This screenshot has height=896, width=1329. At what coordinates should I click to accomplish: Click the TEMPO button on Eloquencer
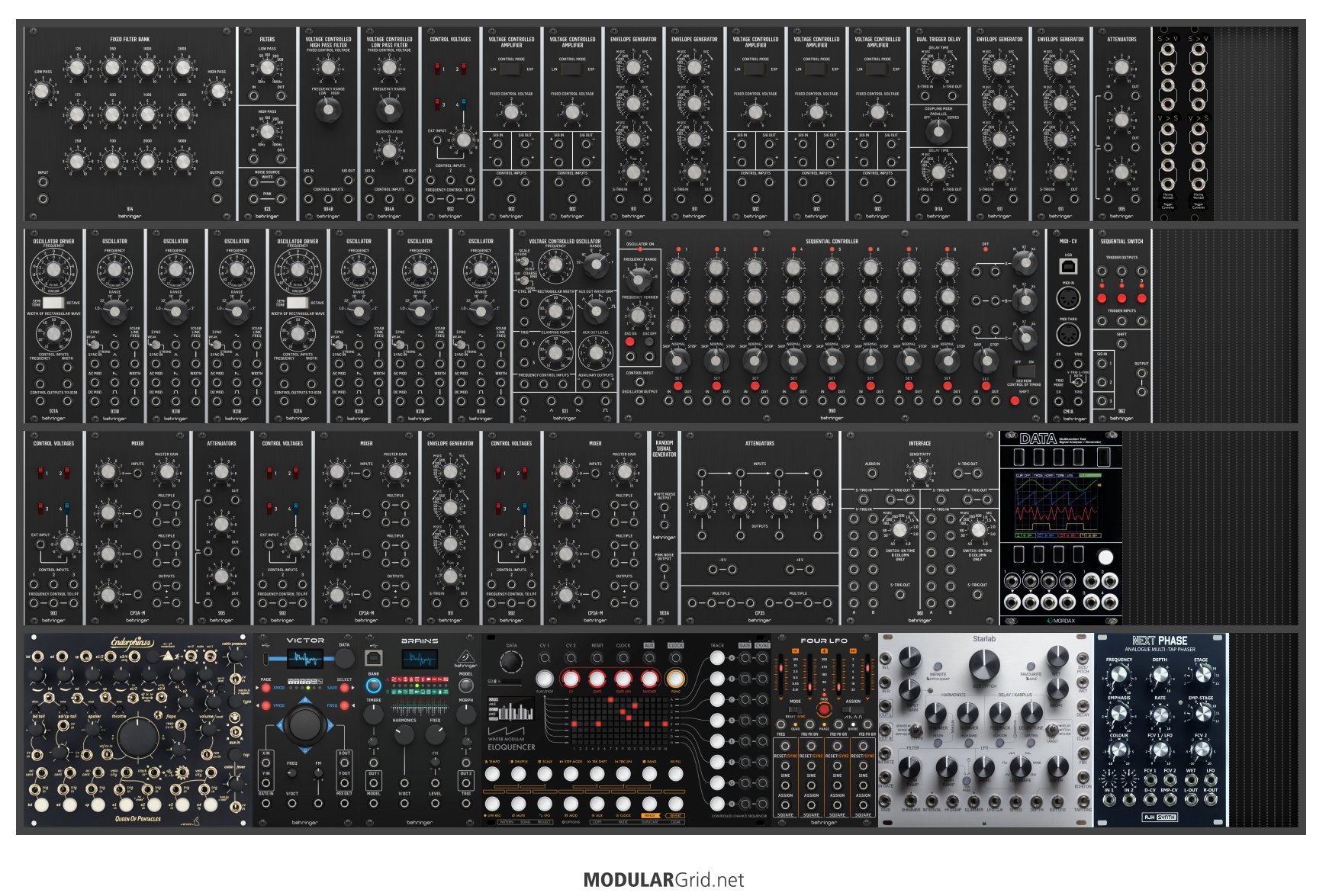point(493,775)
